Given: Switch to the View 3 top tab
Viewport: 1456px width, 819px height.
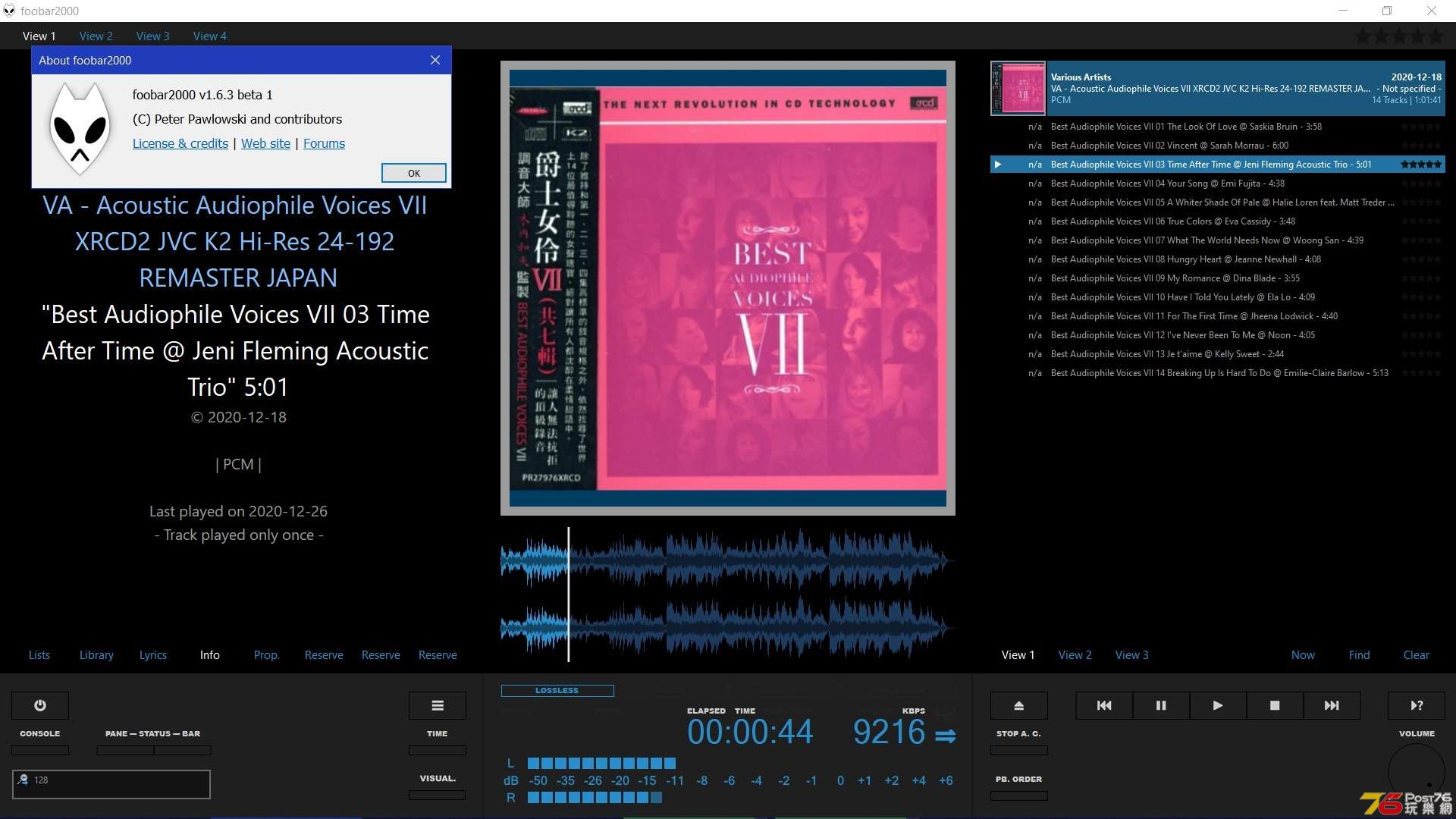Looking at the screenshot, I should [x=153, y=36].
